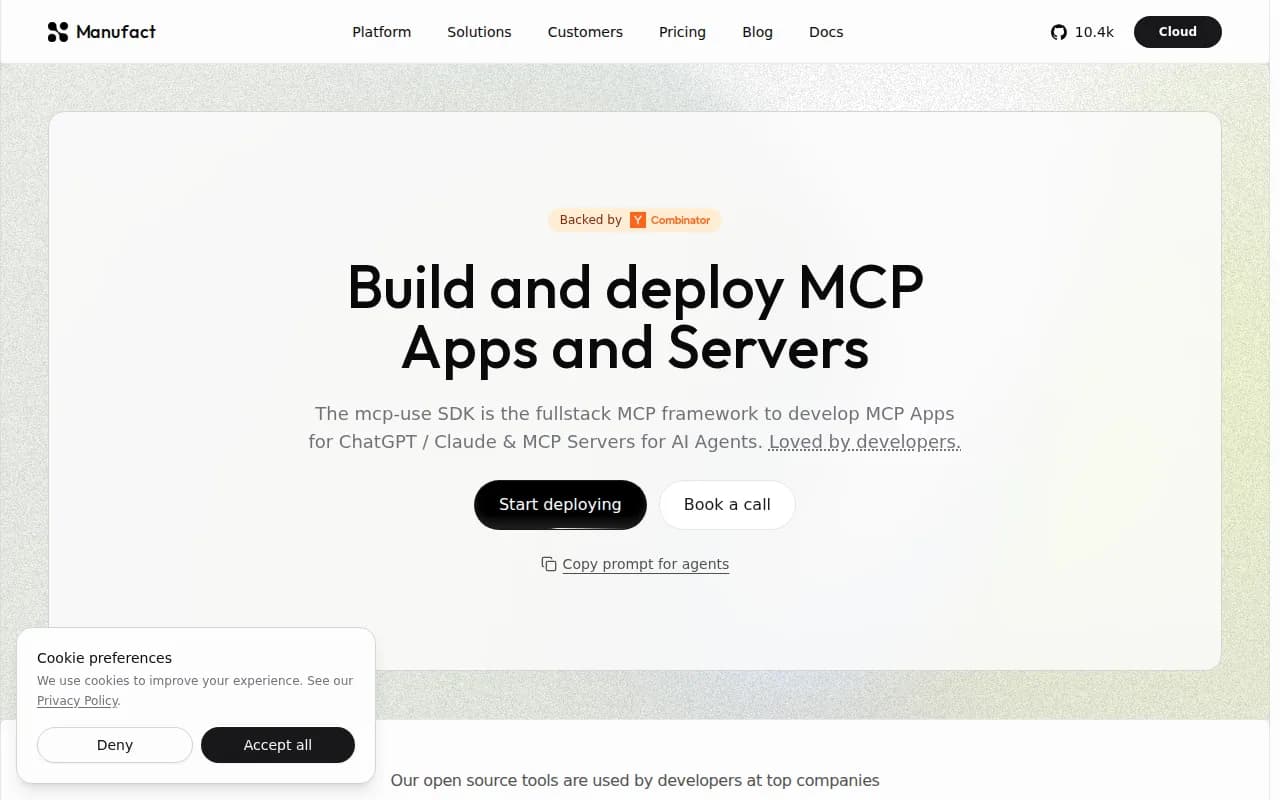Open the GitHub icon with 10.4k stars
This screenshot has height=800, width=1280.
coord(1059,32)
